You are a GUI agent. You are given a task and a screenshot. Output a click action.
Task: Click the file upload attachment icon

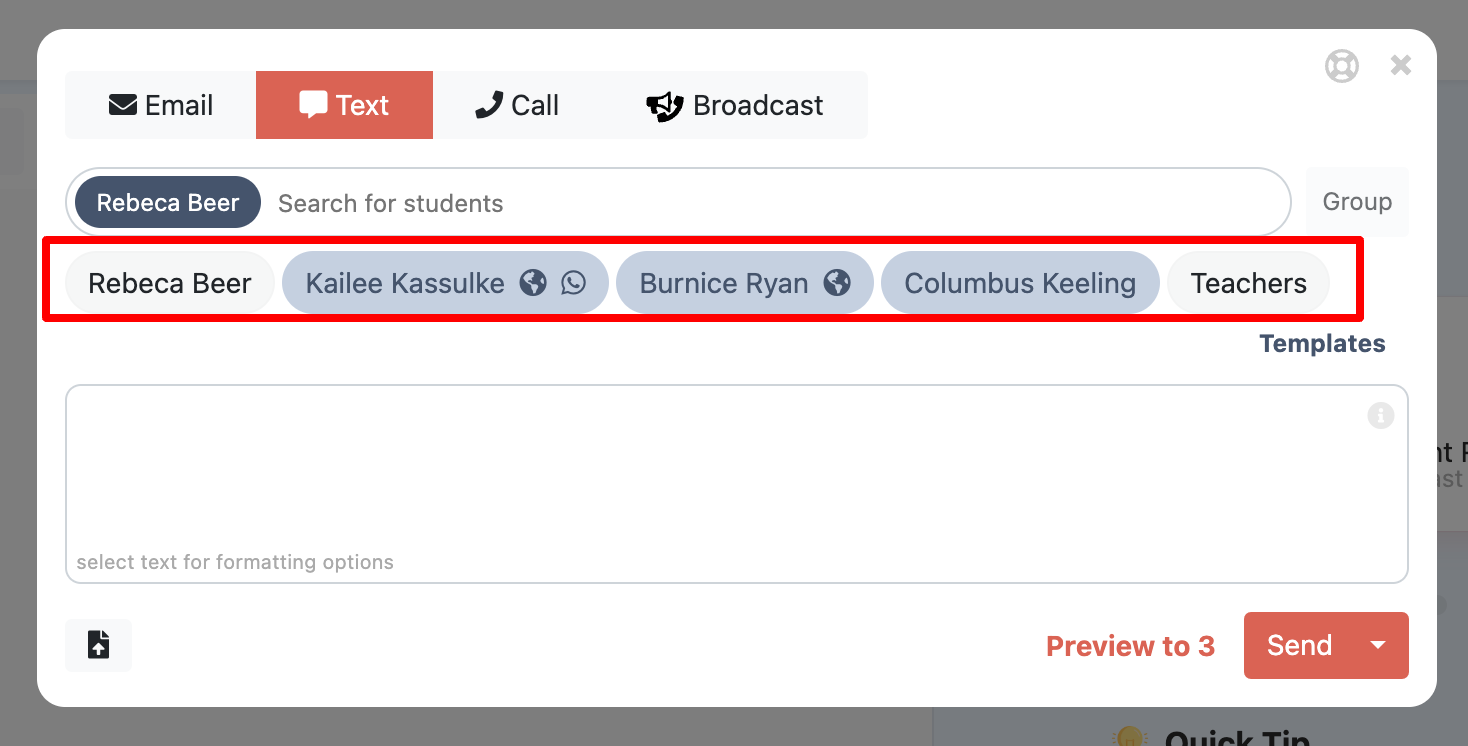[98, 645]
